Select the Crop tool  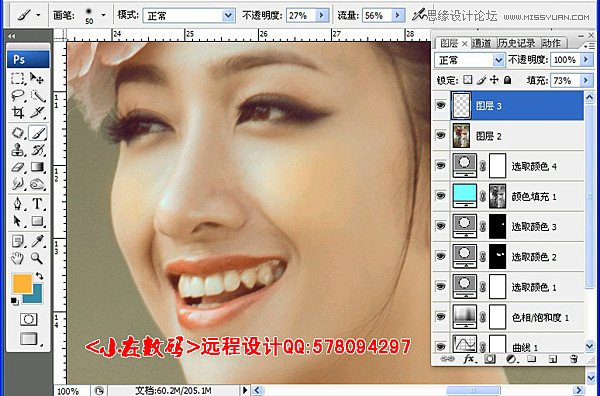18,112
